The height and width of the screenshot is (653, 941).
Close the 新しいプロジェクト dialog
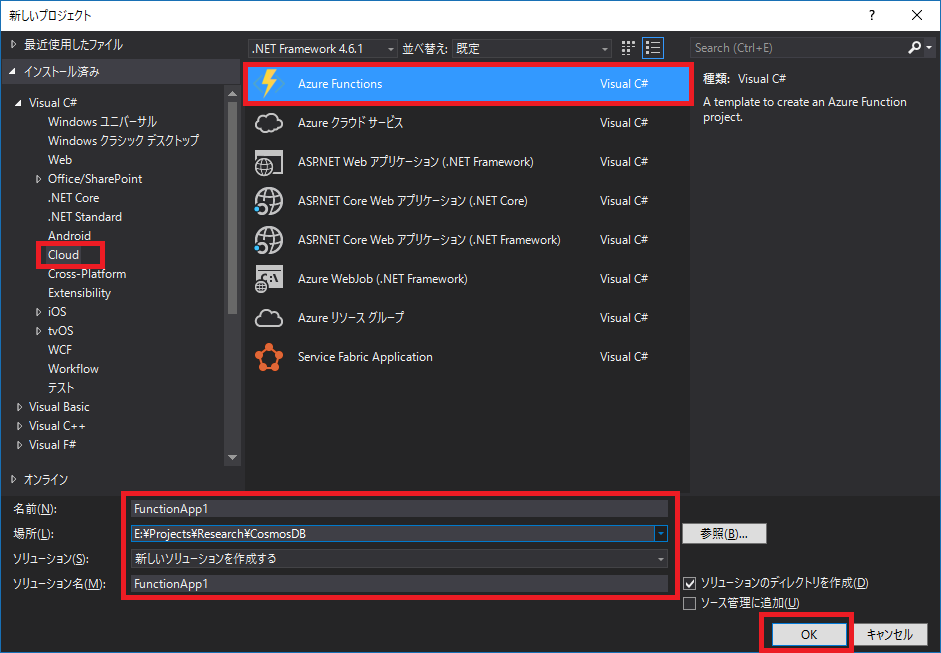pyautogui.click(x=917, y=15)
